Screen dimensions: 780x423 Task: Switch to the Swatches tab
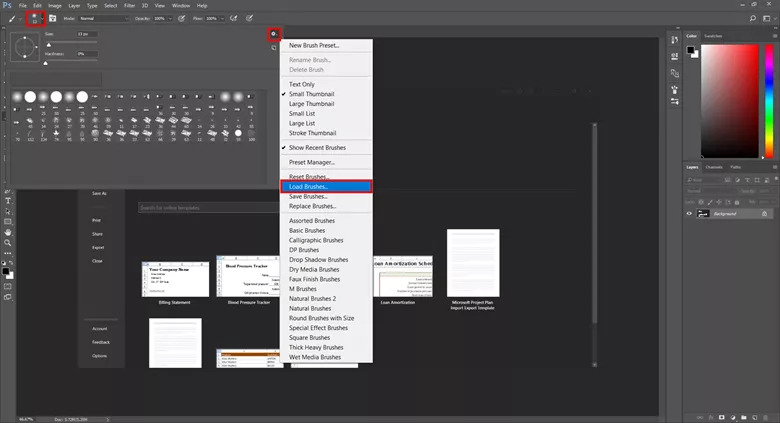[713, 36]
